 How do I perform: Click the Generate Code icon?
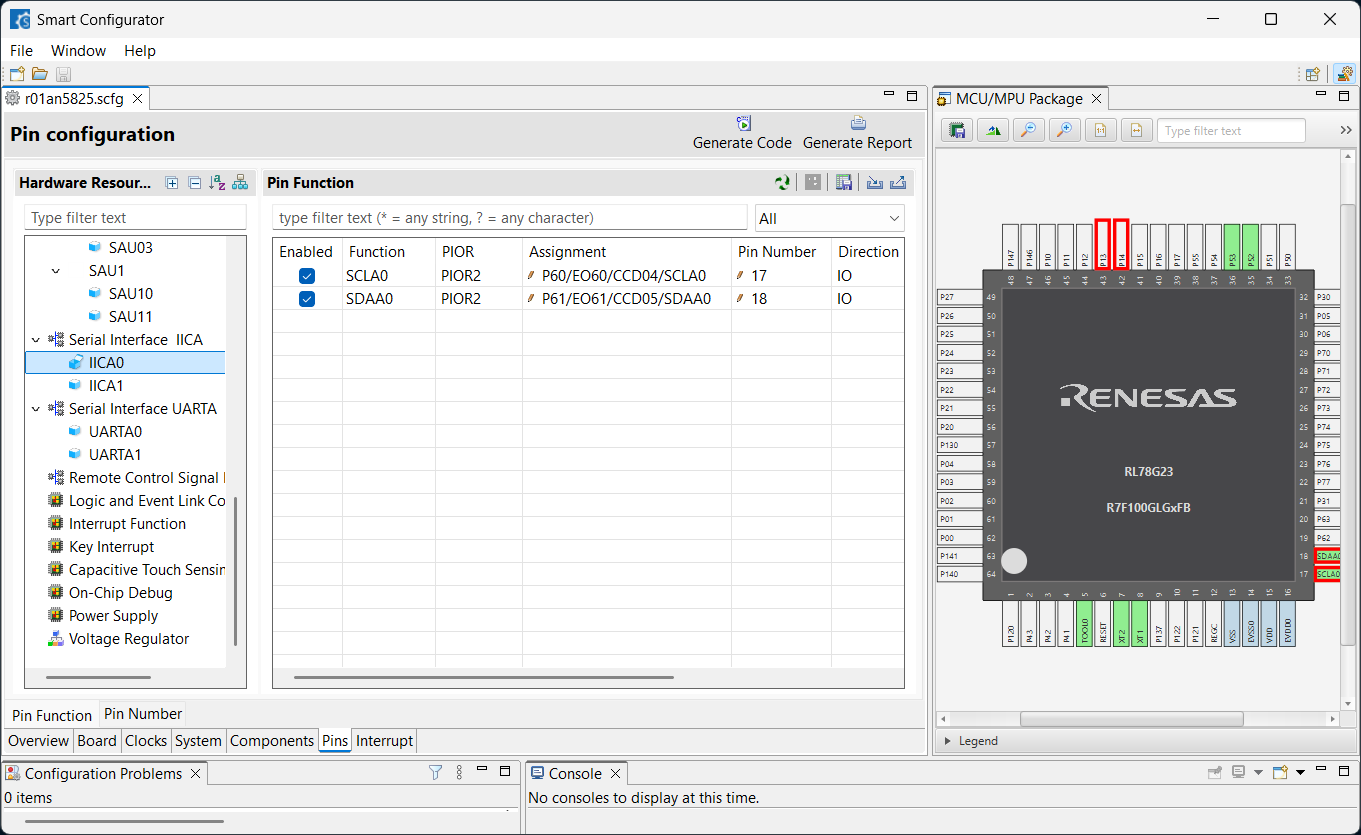click(x=743, y=124)
